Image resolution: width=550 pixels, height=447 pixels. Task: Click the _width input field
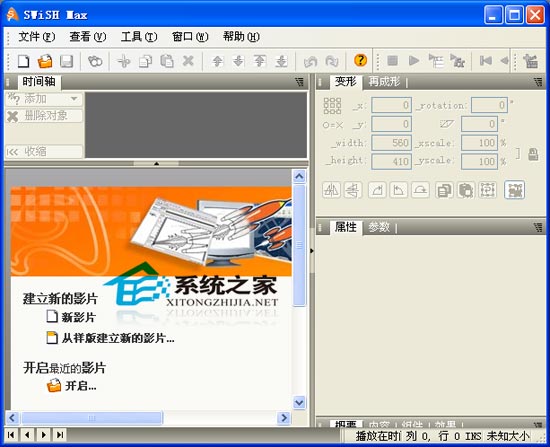pyautogui.click(x=391, y=143)
